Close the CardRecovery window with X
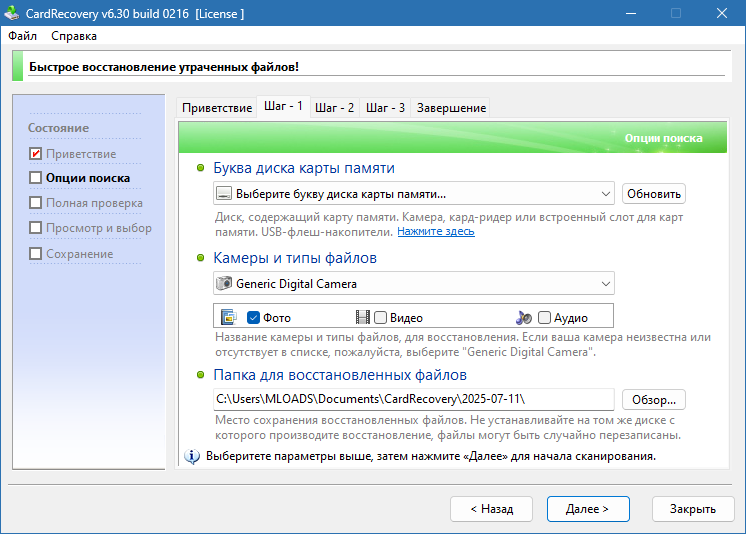The width and height of the screenshot is (746, 534). click(722, 13)
